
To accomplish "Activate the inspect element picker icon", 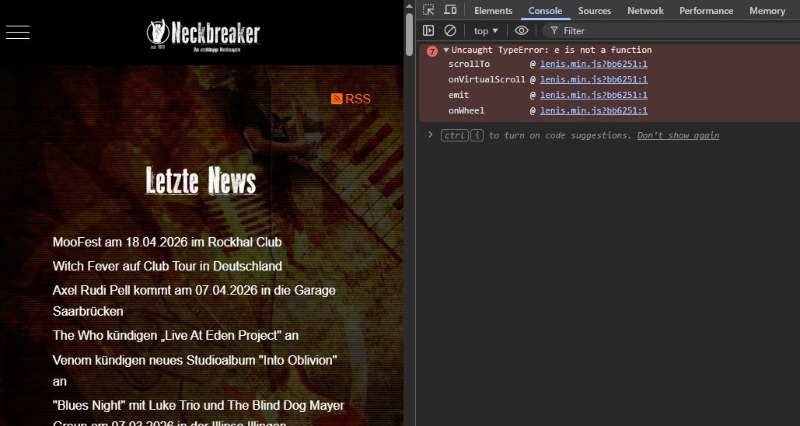I will 428,10.
